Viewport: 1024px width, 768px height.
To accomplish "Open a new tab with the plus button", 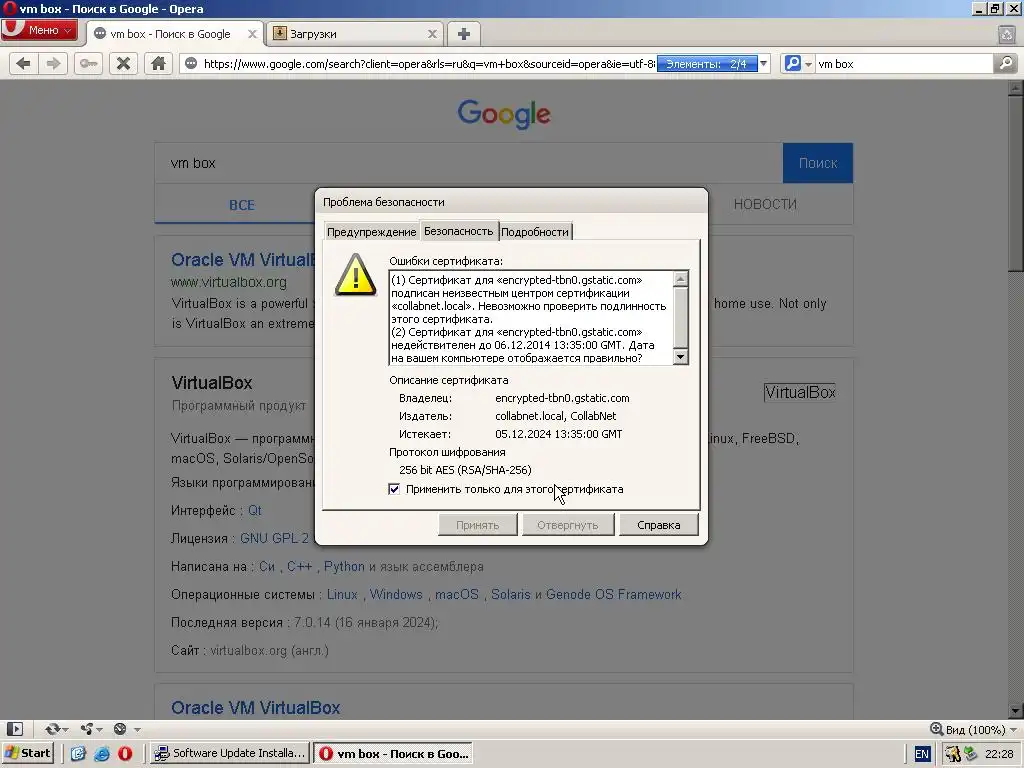I will click(464, 34).
